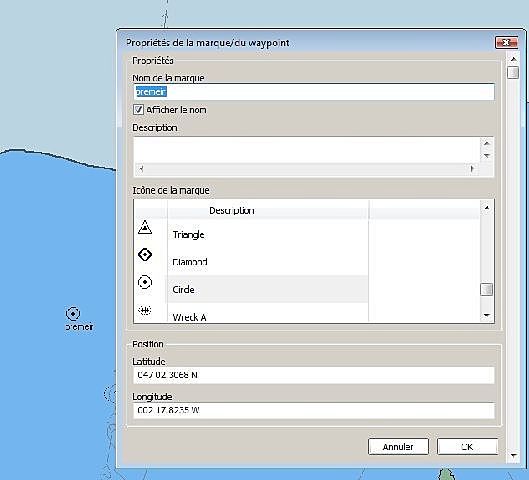The width and height of the screenshot is (529, 480).
Task: Click the premeir waypoint marker on the chart
Action: pyautogui.click(x=73, y=314)
